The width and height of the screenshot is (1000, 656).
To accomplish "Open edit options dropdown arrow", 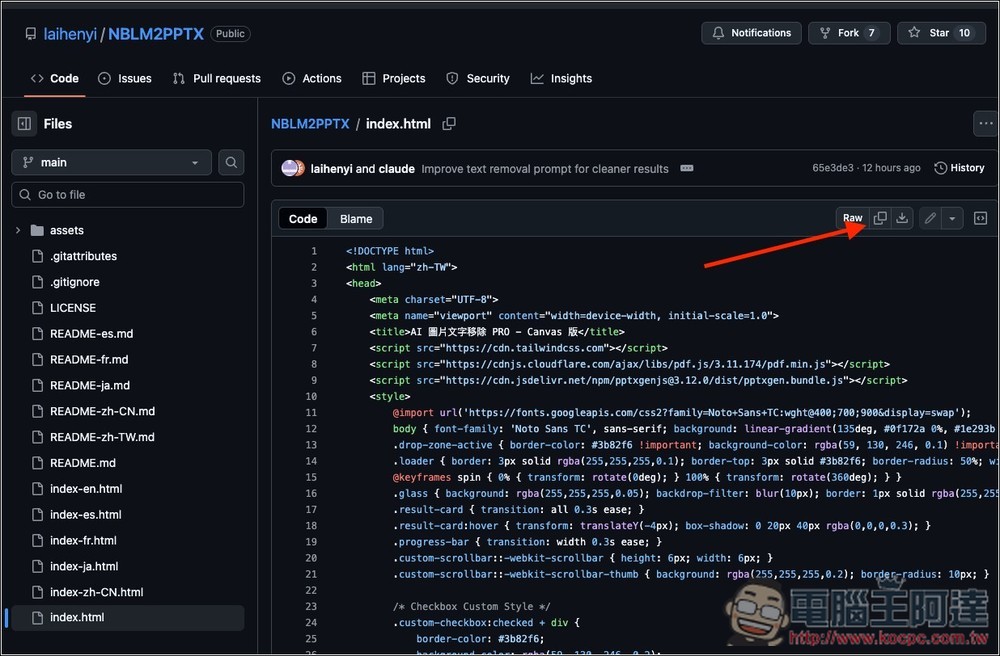I will coord(952,218).
